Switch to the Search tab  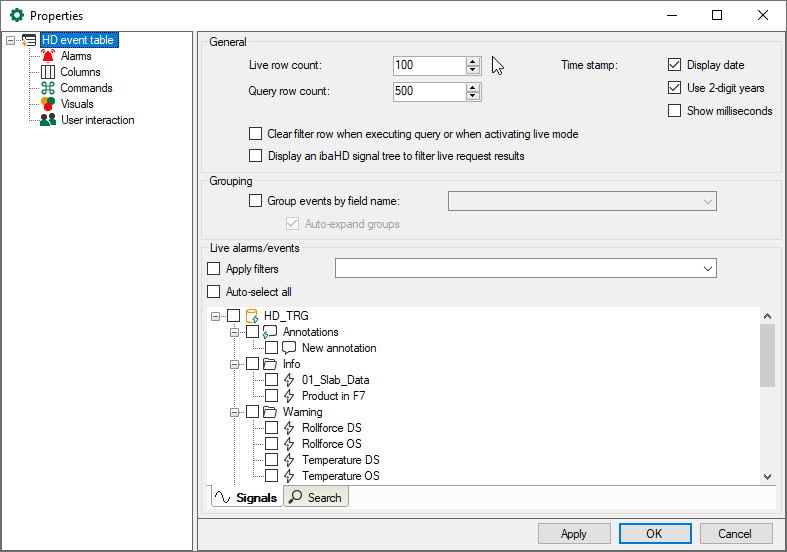(x=317, y=497)
